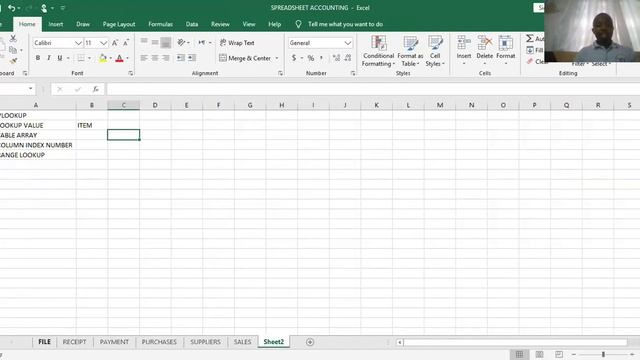
Task: Click the Increase Indent icon
Action: pos(191,58)
